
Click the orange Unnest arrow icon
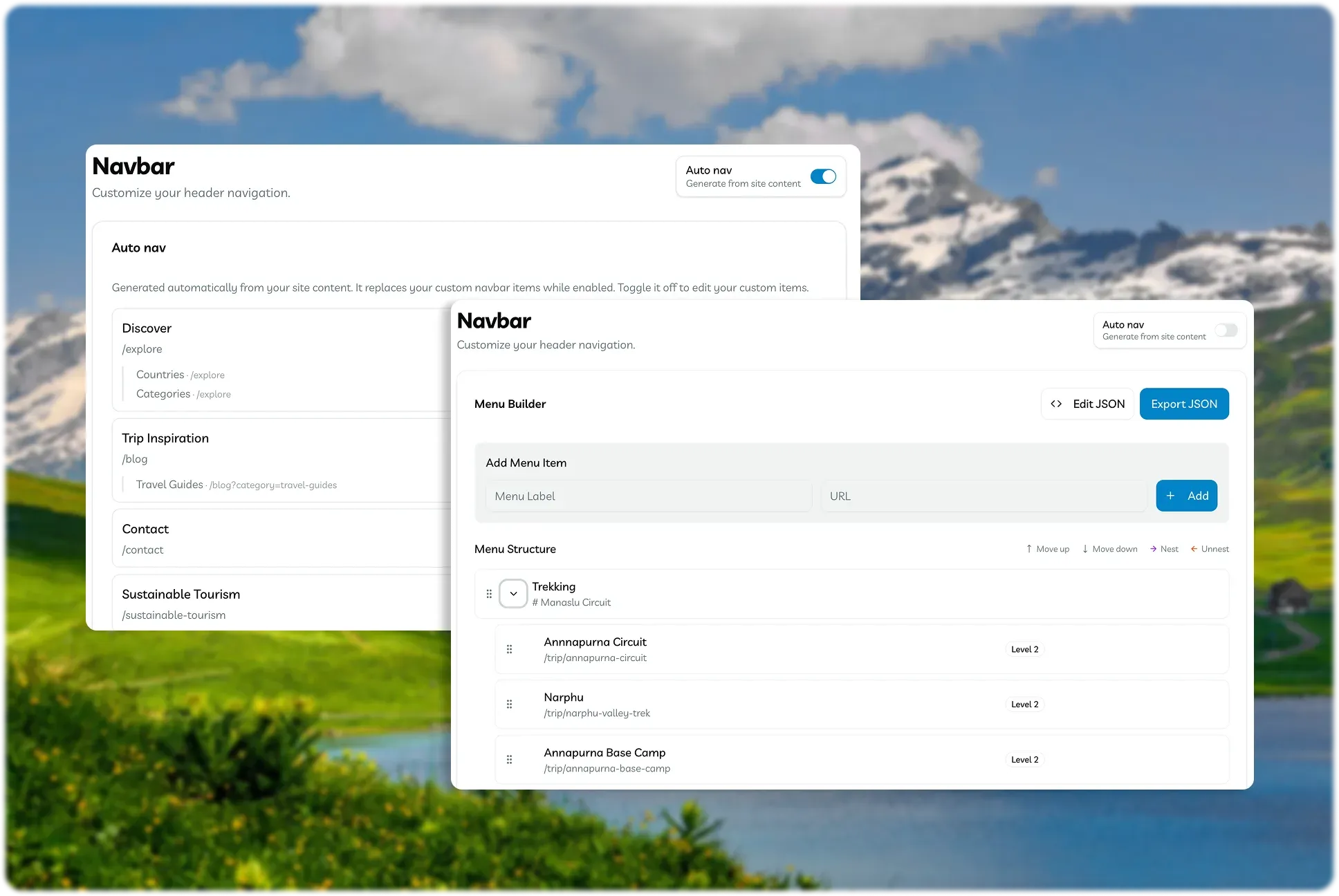(1194, 549)
